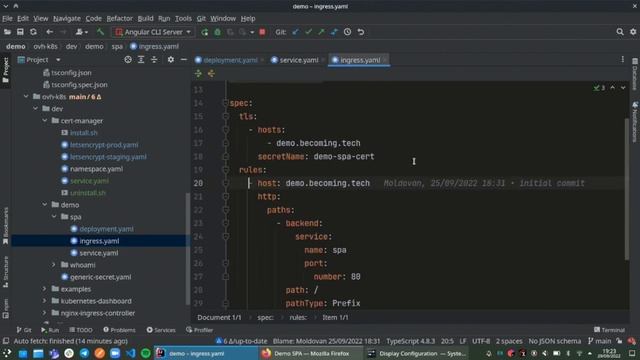640x360 pixels.
Task: Toggle code fold at line 23 backend
Action: point(225,223)
